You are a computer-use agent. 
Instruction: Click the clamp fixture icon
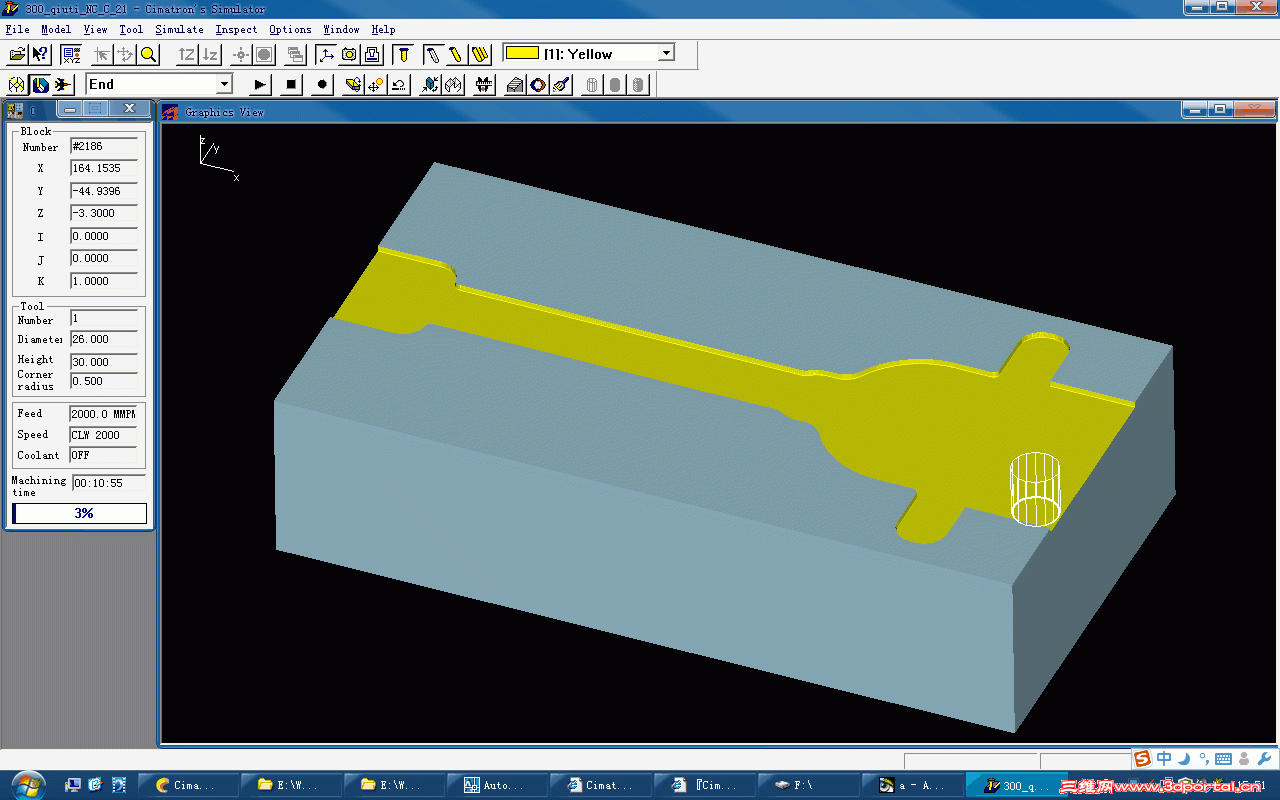tap(484, 85)
